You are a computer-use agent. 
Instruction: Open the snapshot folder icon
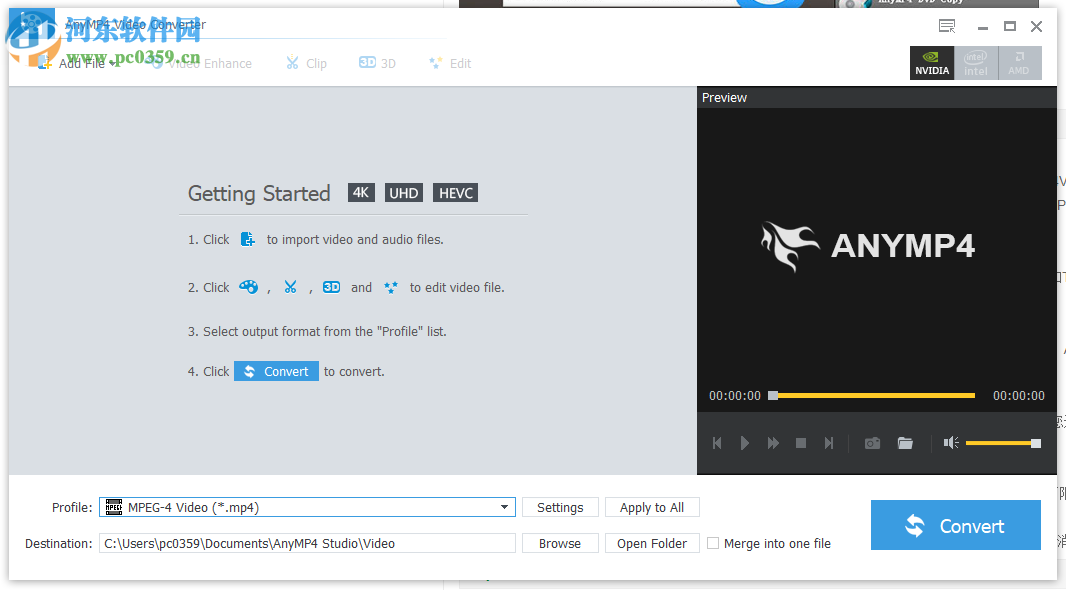click(x=905, y=443)
